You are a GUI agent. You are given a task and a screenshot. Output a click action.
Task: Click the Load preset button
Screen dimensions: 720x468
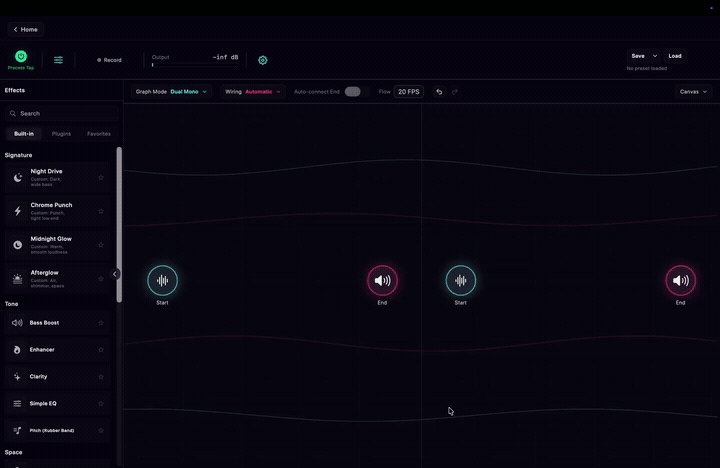[675, 56]
